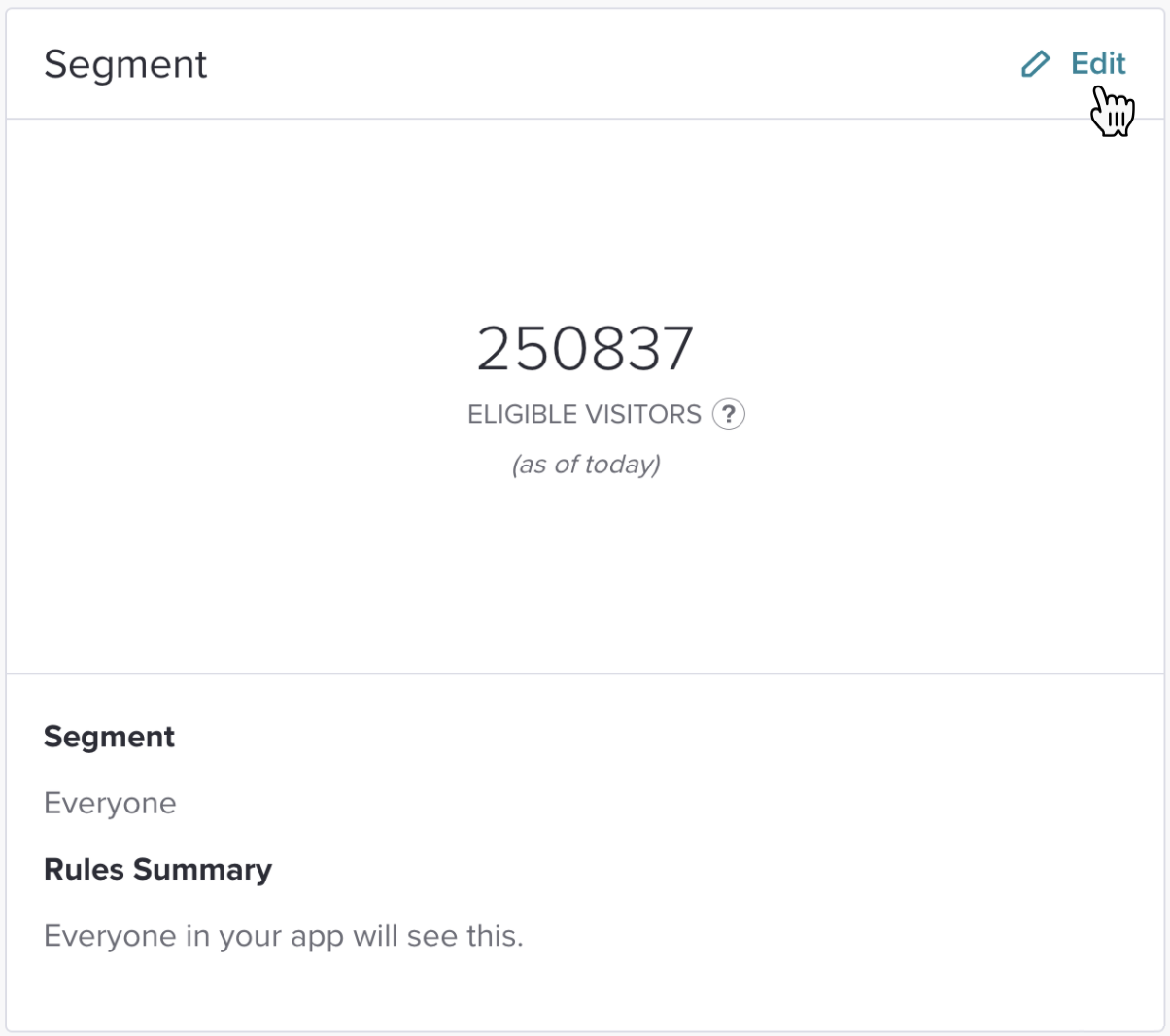Click the Rules Summary heading
This screenshot has height=1036, width=1170.
(157, 869)
